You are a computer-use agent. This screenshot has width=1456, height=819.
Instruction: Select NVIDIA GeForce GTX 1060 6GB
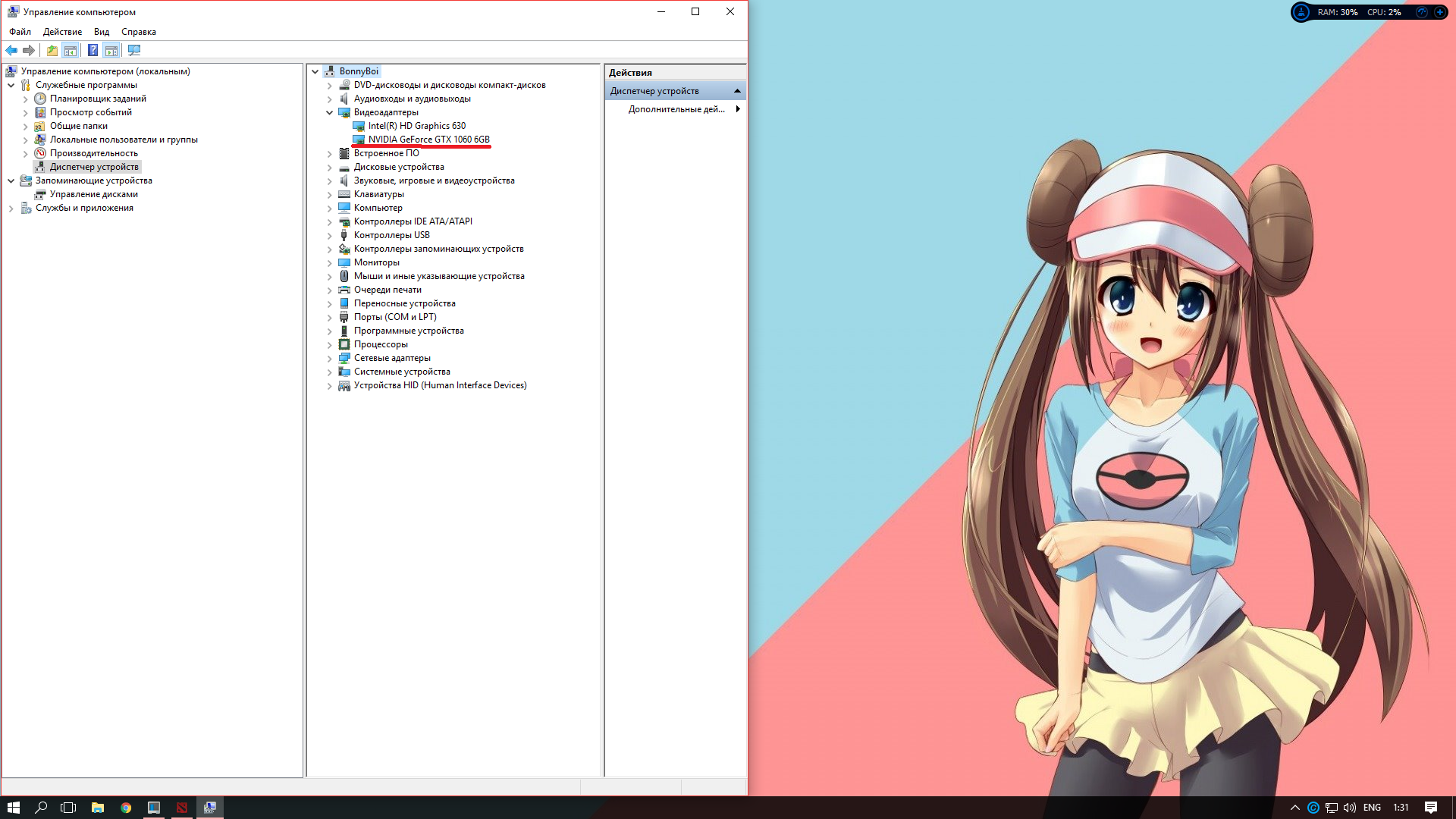(428, 140)
